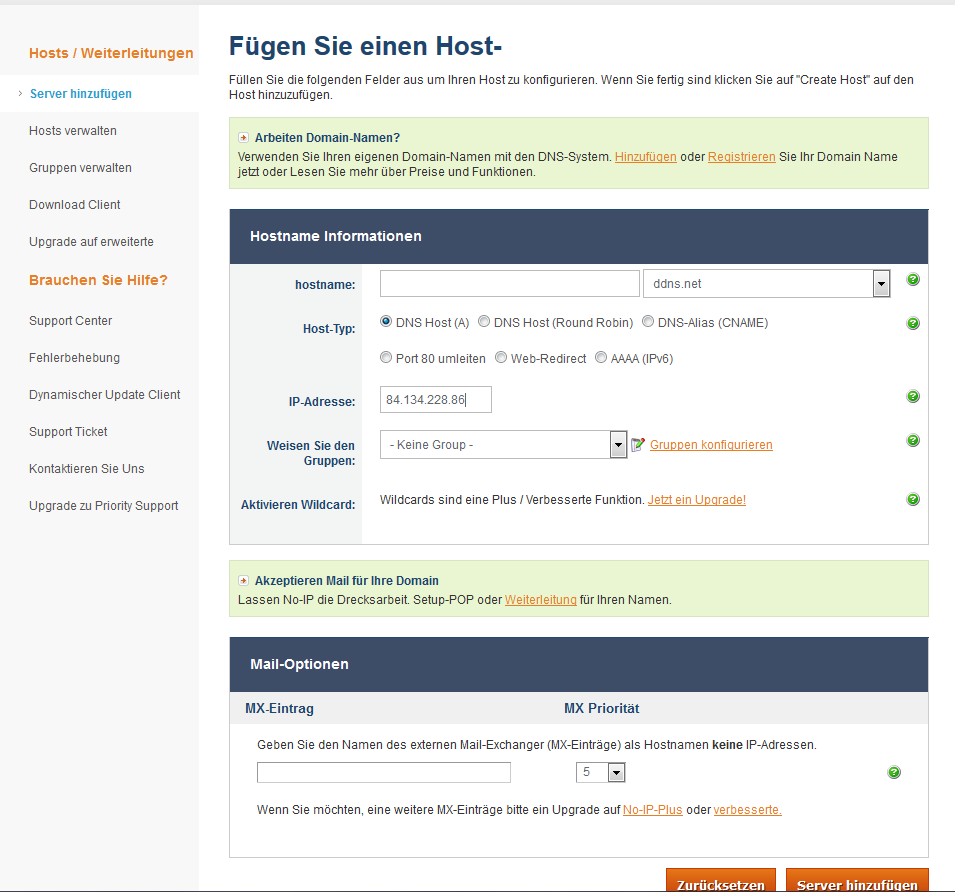
Task: Click the Zurücksetzen button
Action: (x=720, y=884)
